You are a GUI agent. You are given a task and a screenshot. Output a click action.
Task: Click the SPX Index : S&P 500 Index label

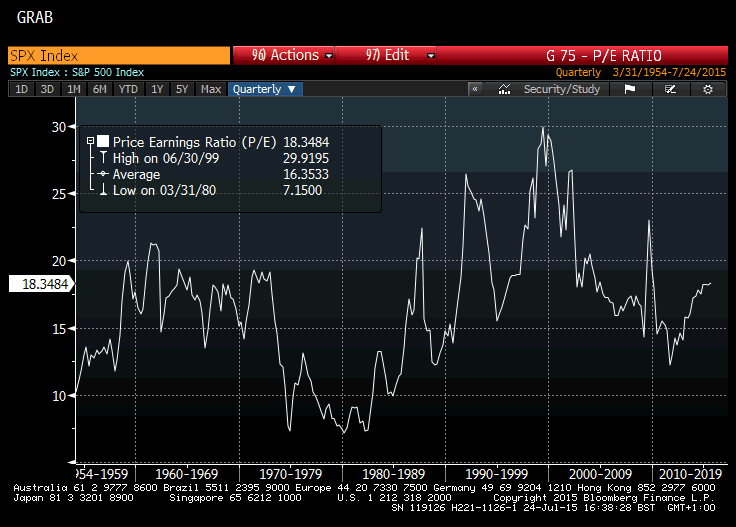[77, 72]
